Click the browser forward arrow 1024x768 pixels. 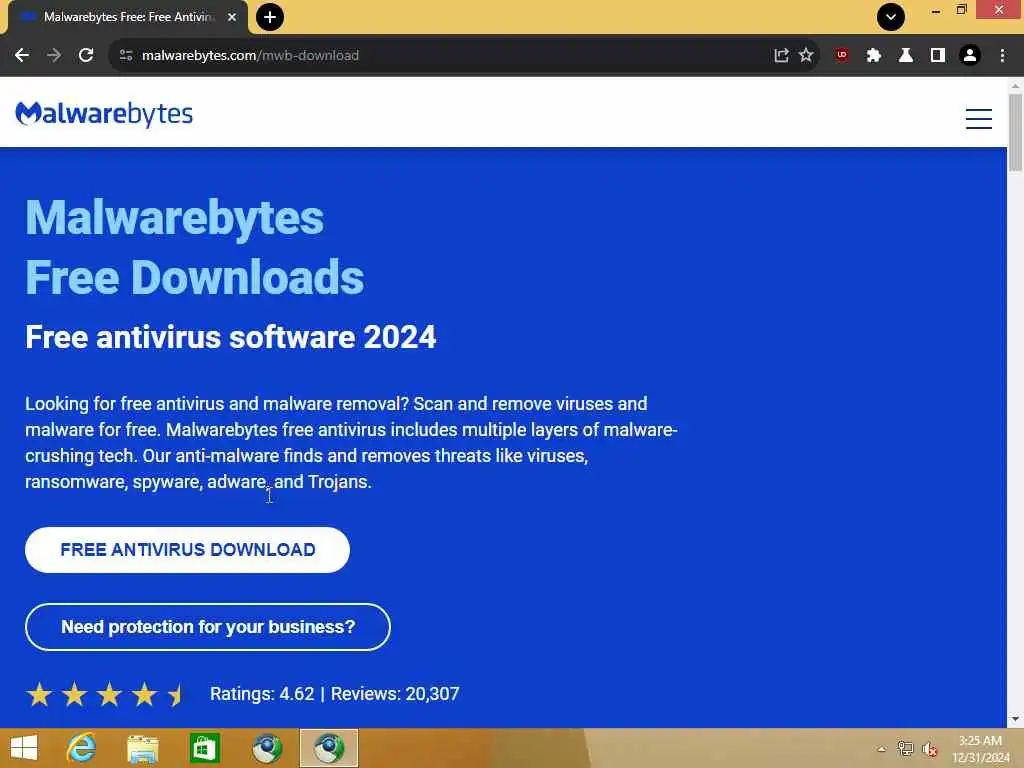coord(54,56)
